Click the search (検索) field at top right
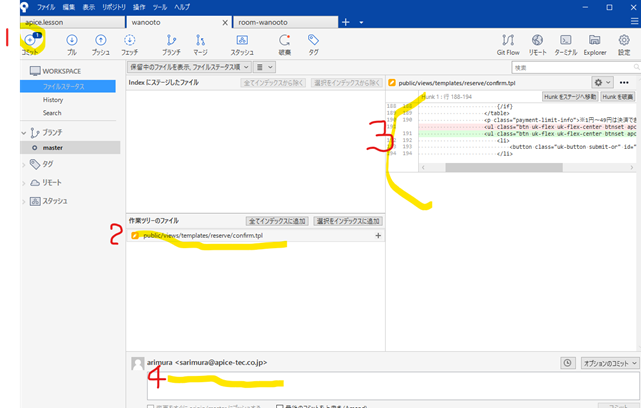The width and height of the screenshot is (641, 408). 576,67
